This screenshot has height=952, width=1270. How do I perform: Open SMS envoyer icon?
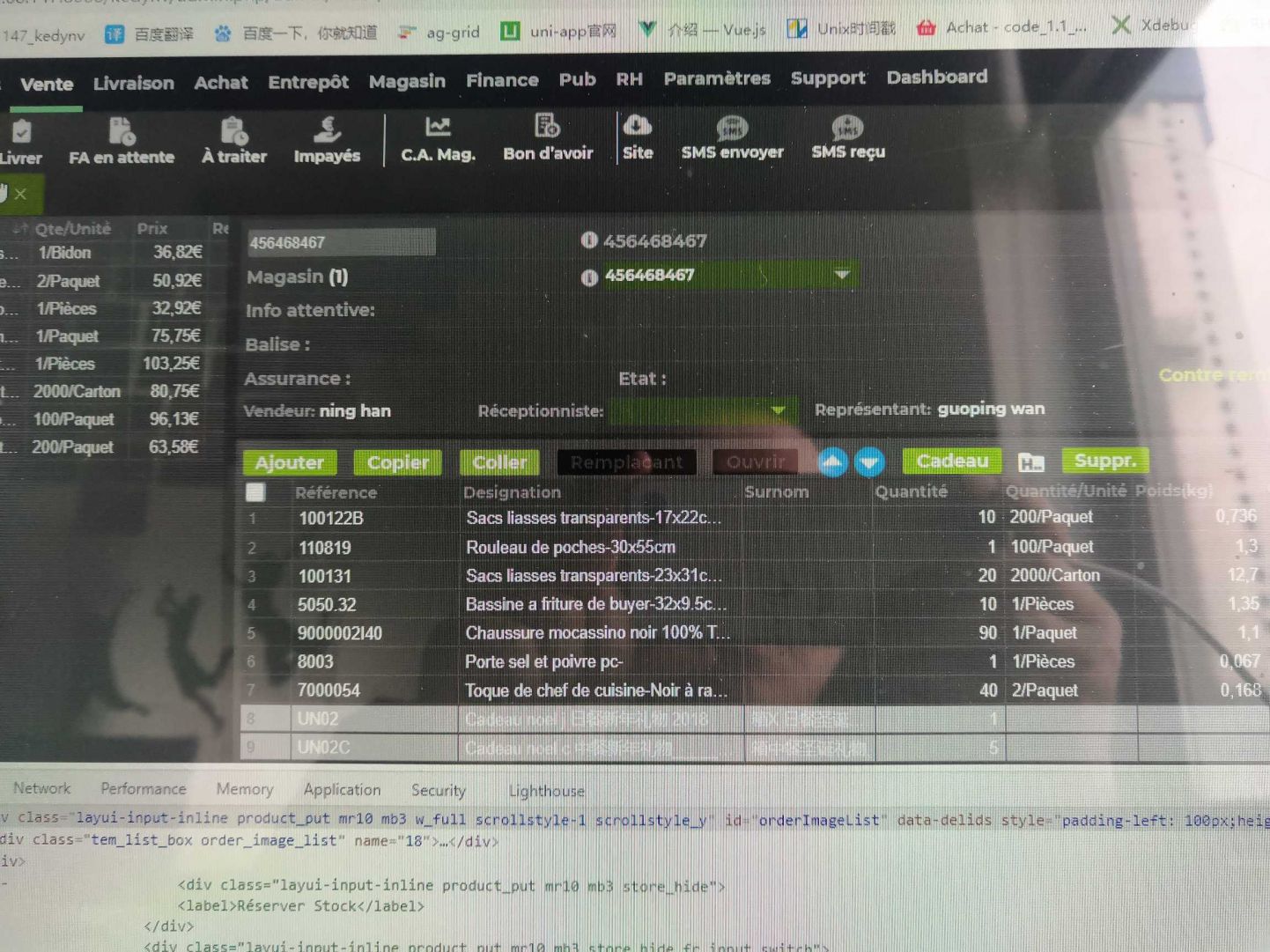[x=732, y=128]
